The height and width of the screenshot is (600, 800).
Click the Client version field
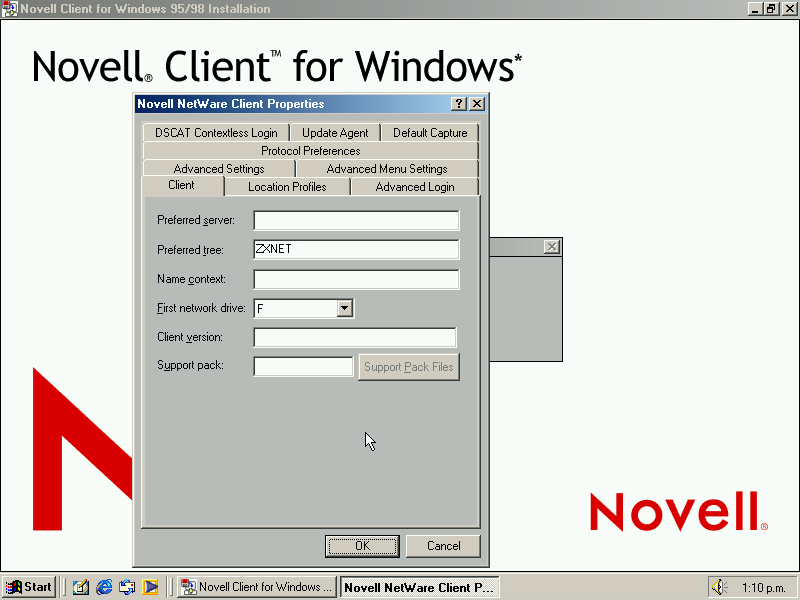pos(355,337)
